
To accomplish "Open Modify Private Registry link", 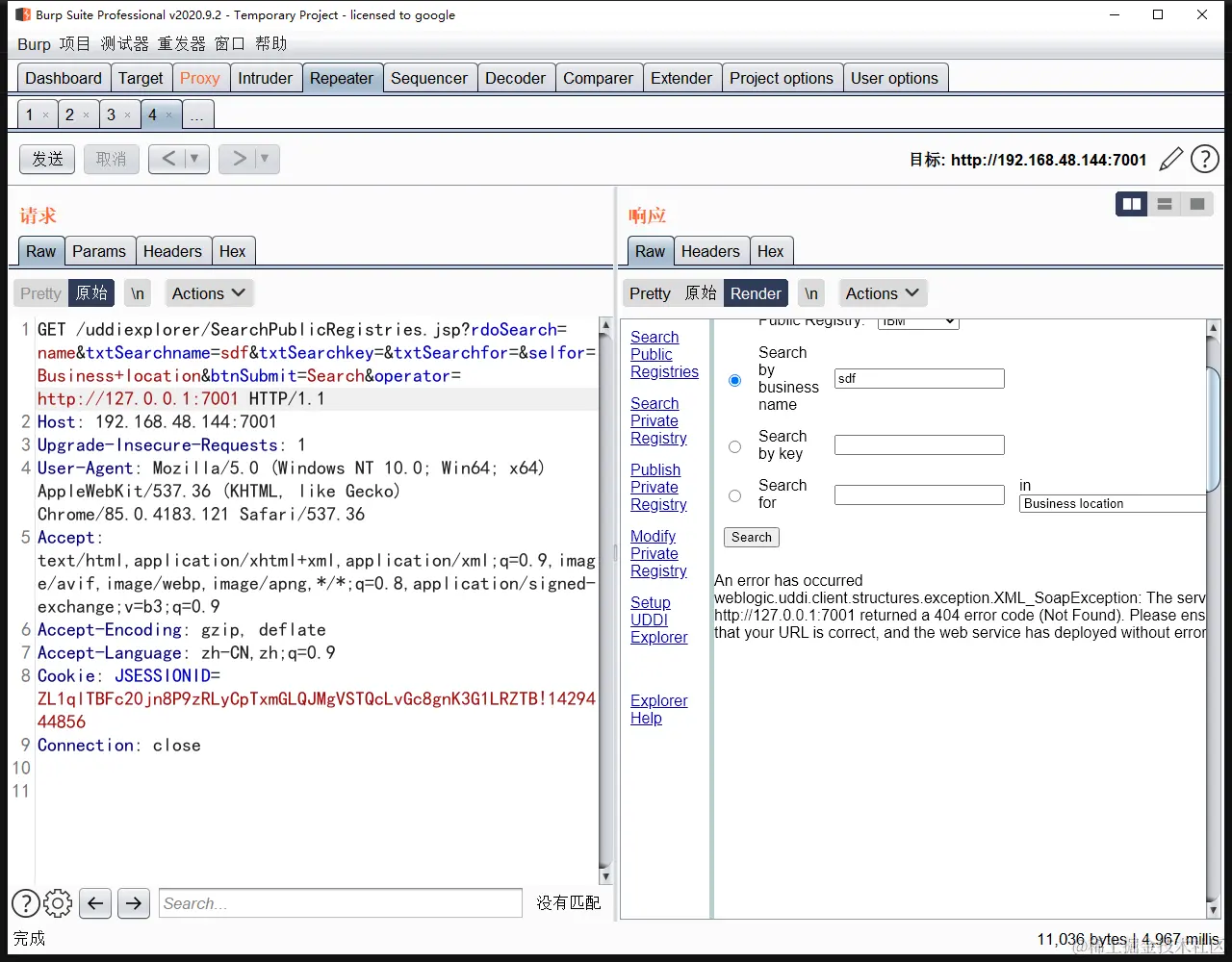I will 658,553.
